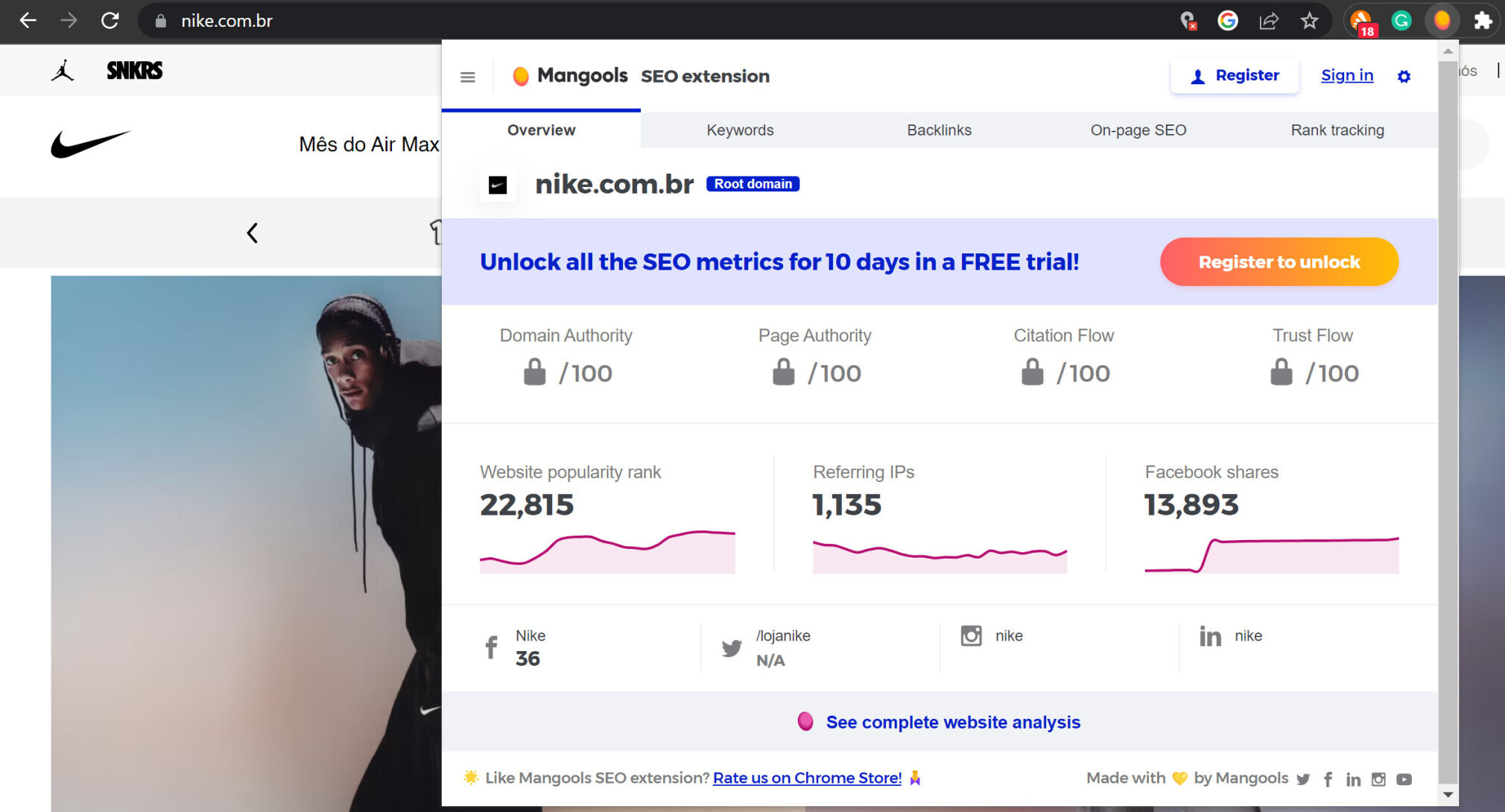Click the Sign in link

1347,75
